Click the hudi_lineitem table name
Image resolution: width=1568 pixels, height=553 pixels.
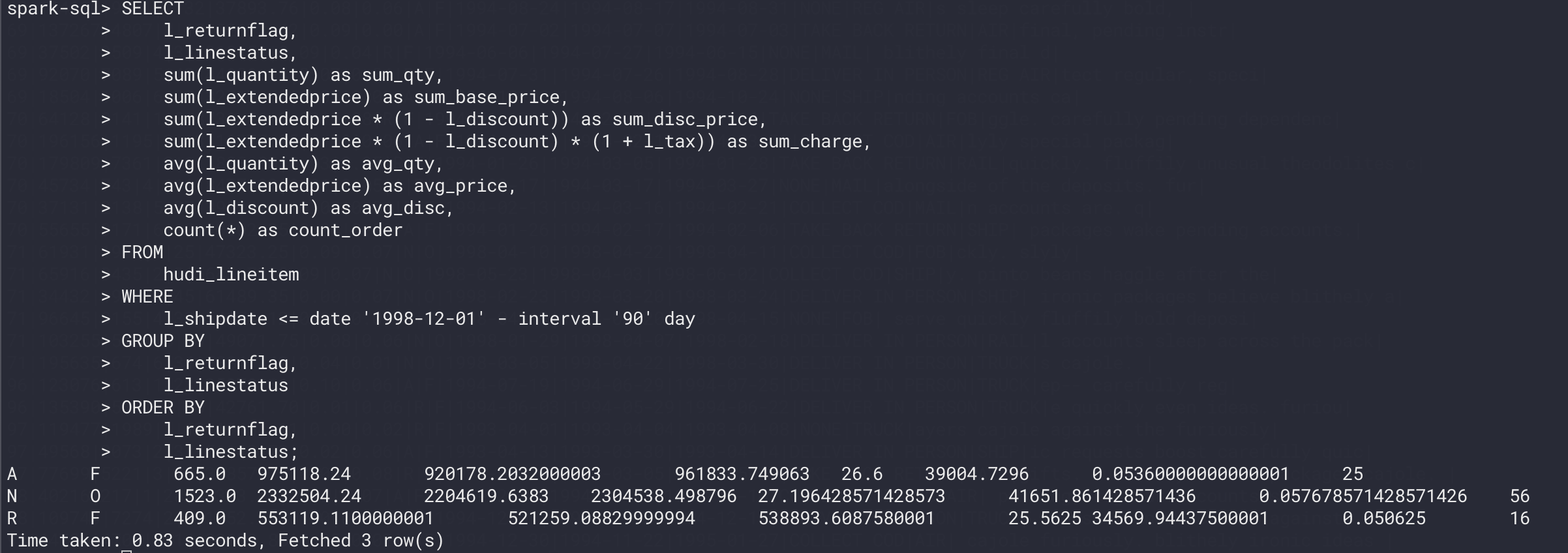(x=231, y=275)
